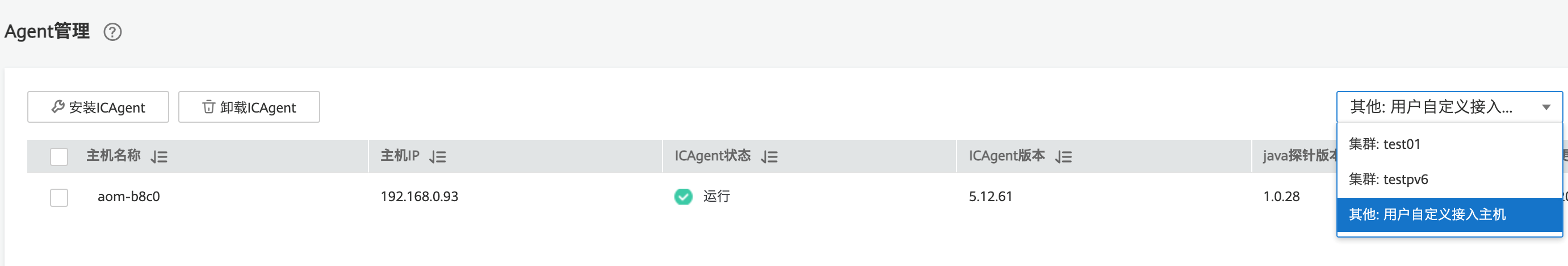Image resolution: width=1568 pixels, height=266 pixels.
Task: Open the 其他: 用户自定义接入 dropdown box
Action: click(x=1431, y=107)
